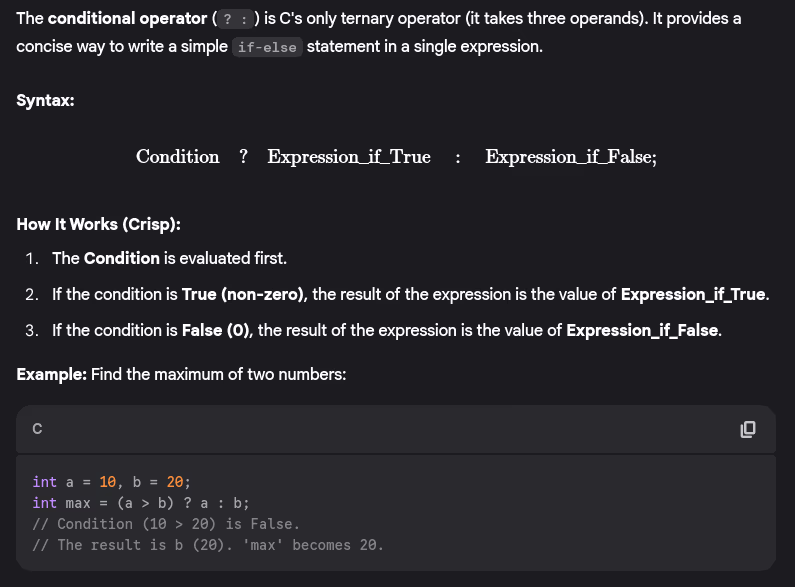
Task: Click the C language label on code block
Action: point(37,429)
